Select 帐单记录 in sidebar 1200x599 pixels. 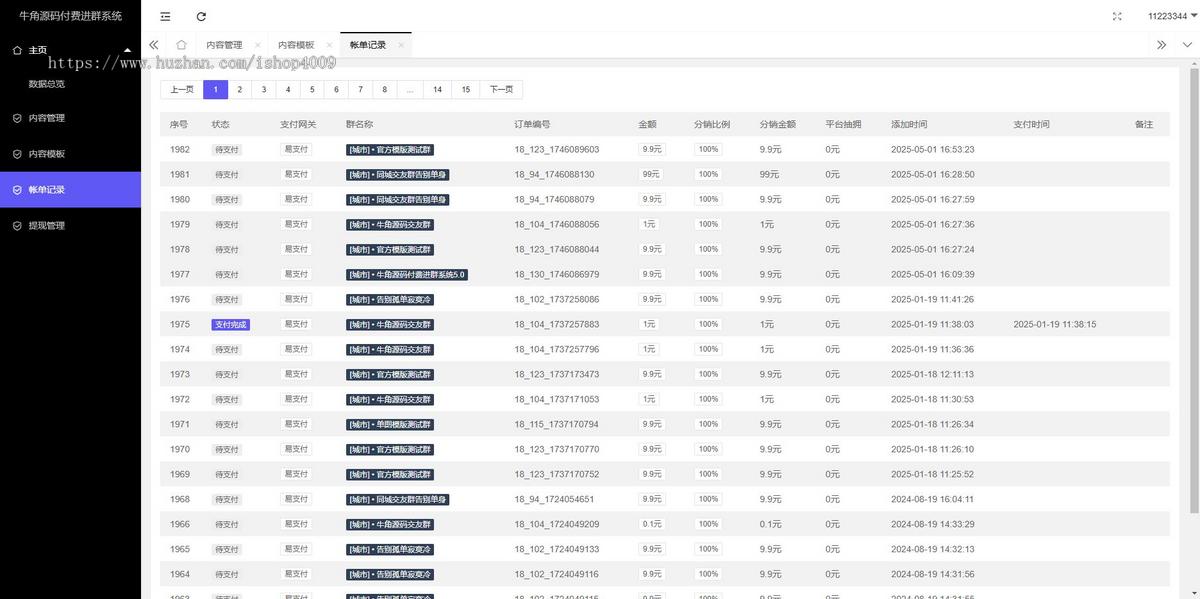coord(70,190)
